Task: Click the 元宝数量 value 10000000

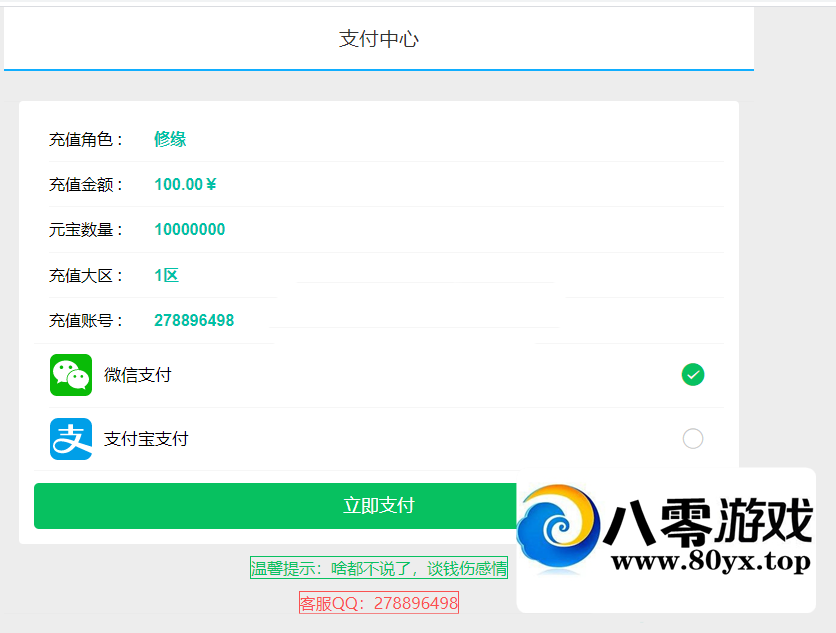Action: (x=189, y=229)
